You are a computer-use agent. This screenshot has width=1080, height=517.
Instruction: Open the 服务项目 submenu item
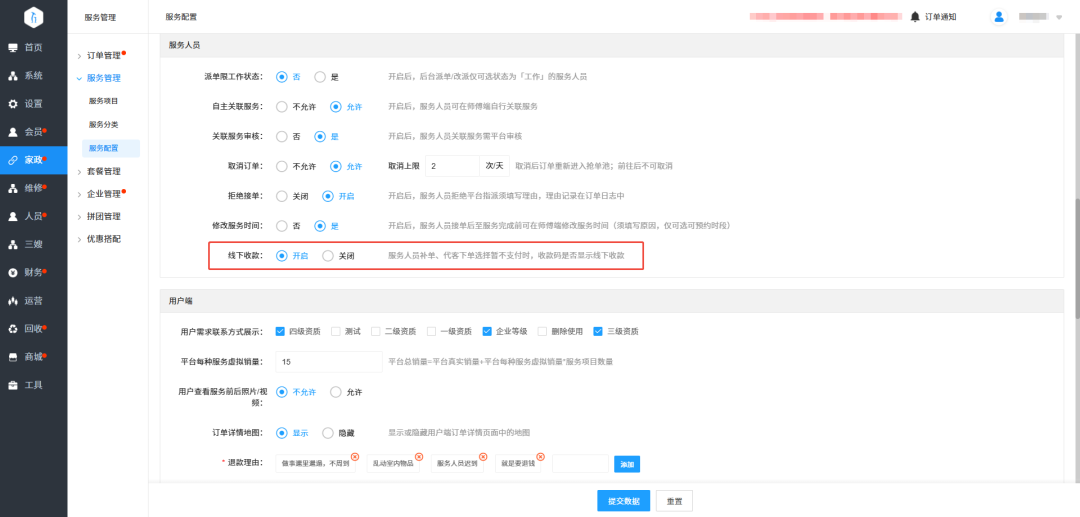103,101
